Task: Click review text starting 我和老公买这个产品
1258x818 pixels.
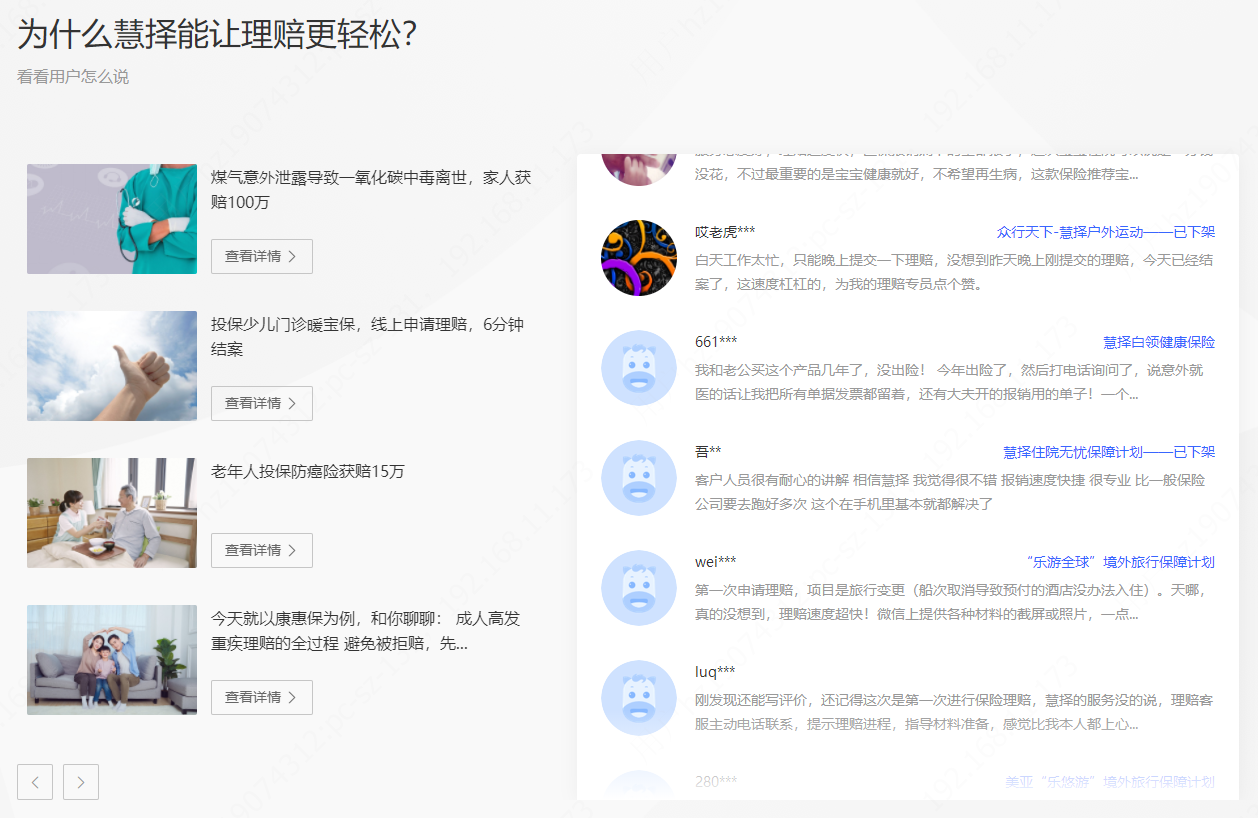Action: click(x=949, y=382)
